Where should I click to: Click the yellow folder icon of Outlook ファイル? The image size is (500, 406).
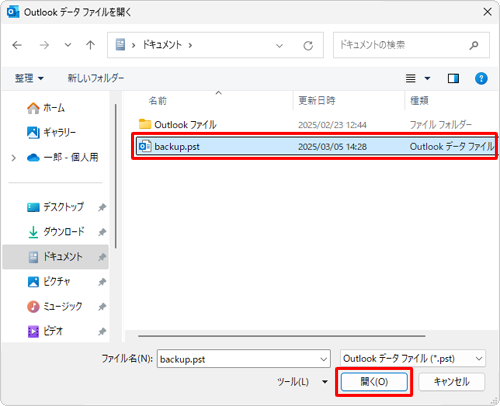[x=145, y=124]
